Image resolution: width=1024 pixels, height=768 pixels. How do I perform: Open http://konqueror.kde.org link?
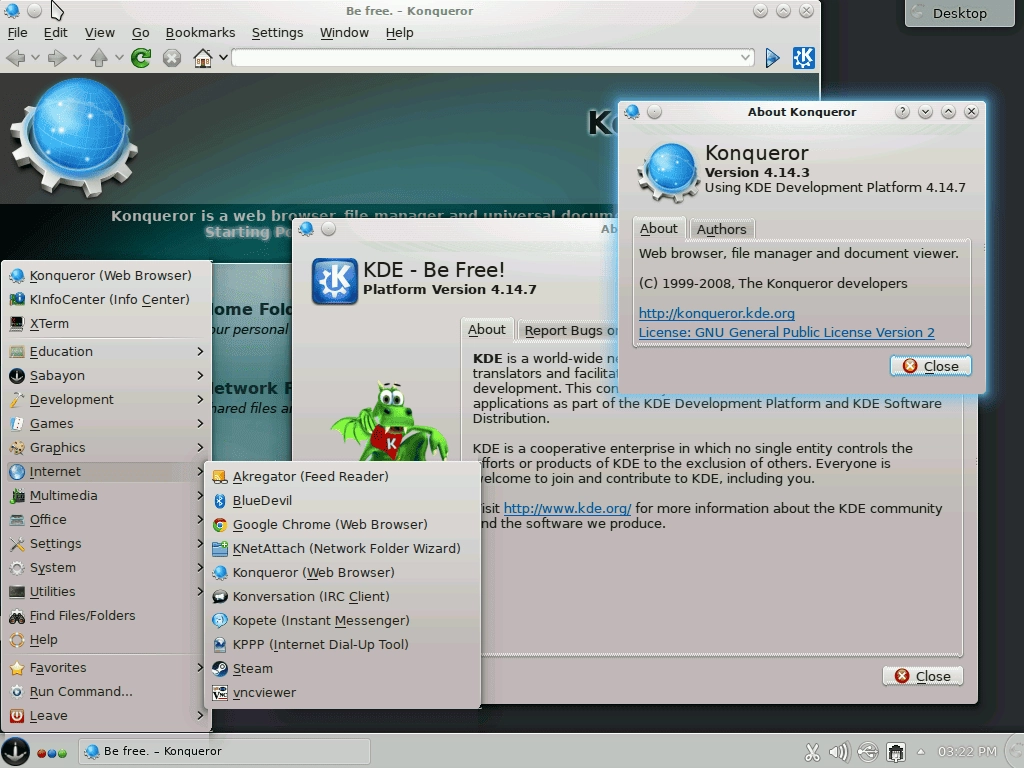click(x=716, y=313)
